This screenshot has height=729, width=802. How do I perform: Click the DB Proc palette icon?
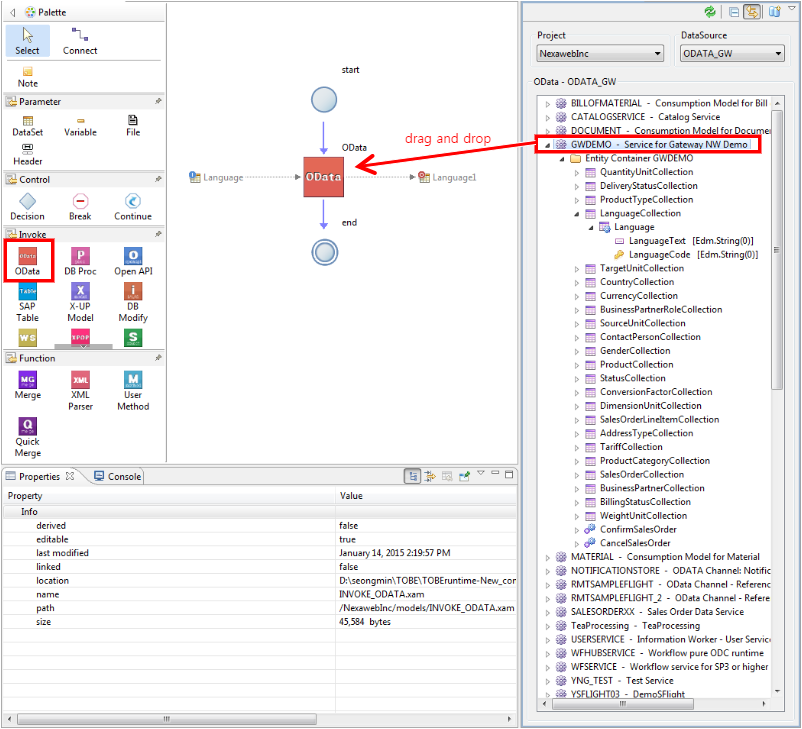80,262
